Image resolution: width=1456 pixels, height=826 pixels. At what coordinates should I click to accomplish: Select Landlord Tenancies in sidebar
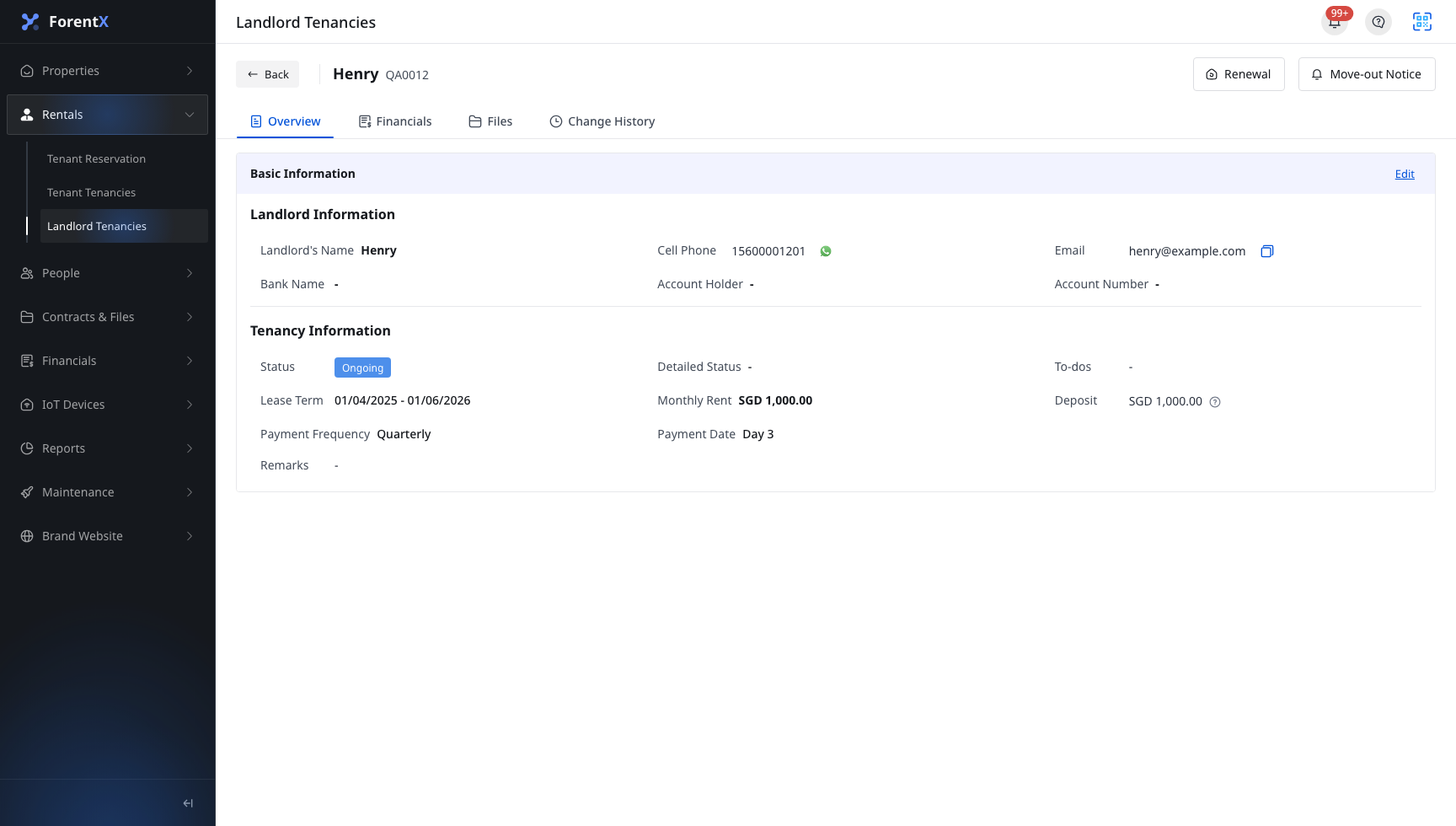pos(124,226)
